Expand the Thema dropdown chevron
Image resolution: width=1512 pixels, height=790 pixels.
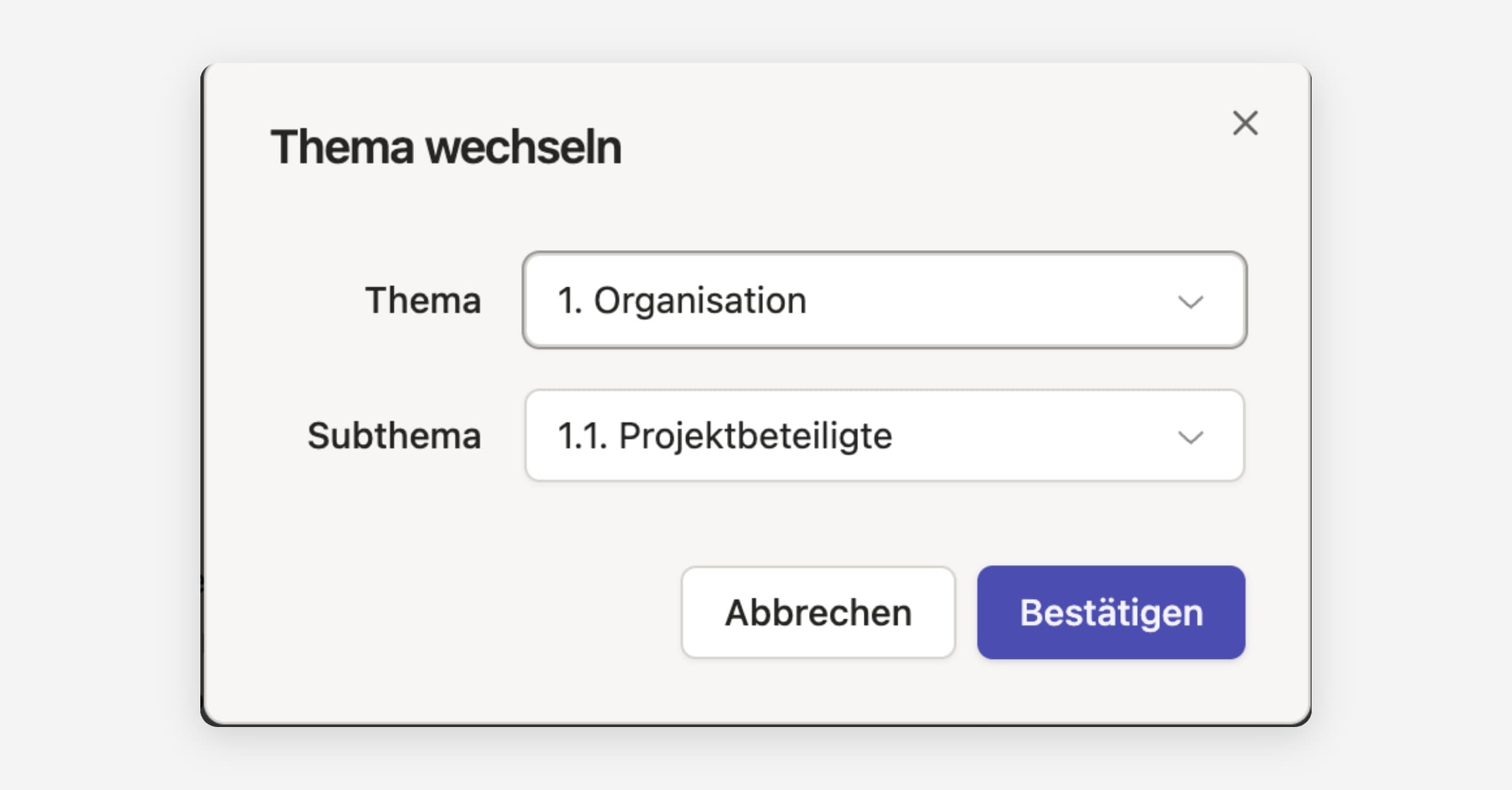tap(1190, 302)
